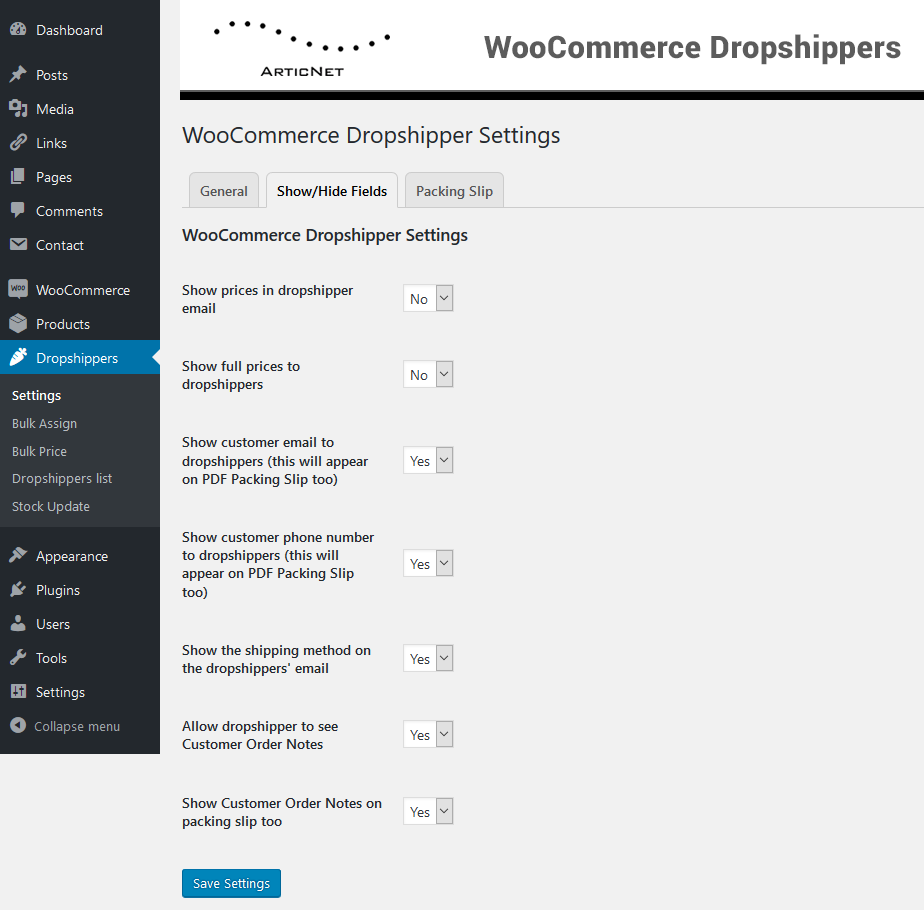This screenshot has height=910, width=924.
Task: Open the Links menu label
Action: click(x=51, y=143)
